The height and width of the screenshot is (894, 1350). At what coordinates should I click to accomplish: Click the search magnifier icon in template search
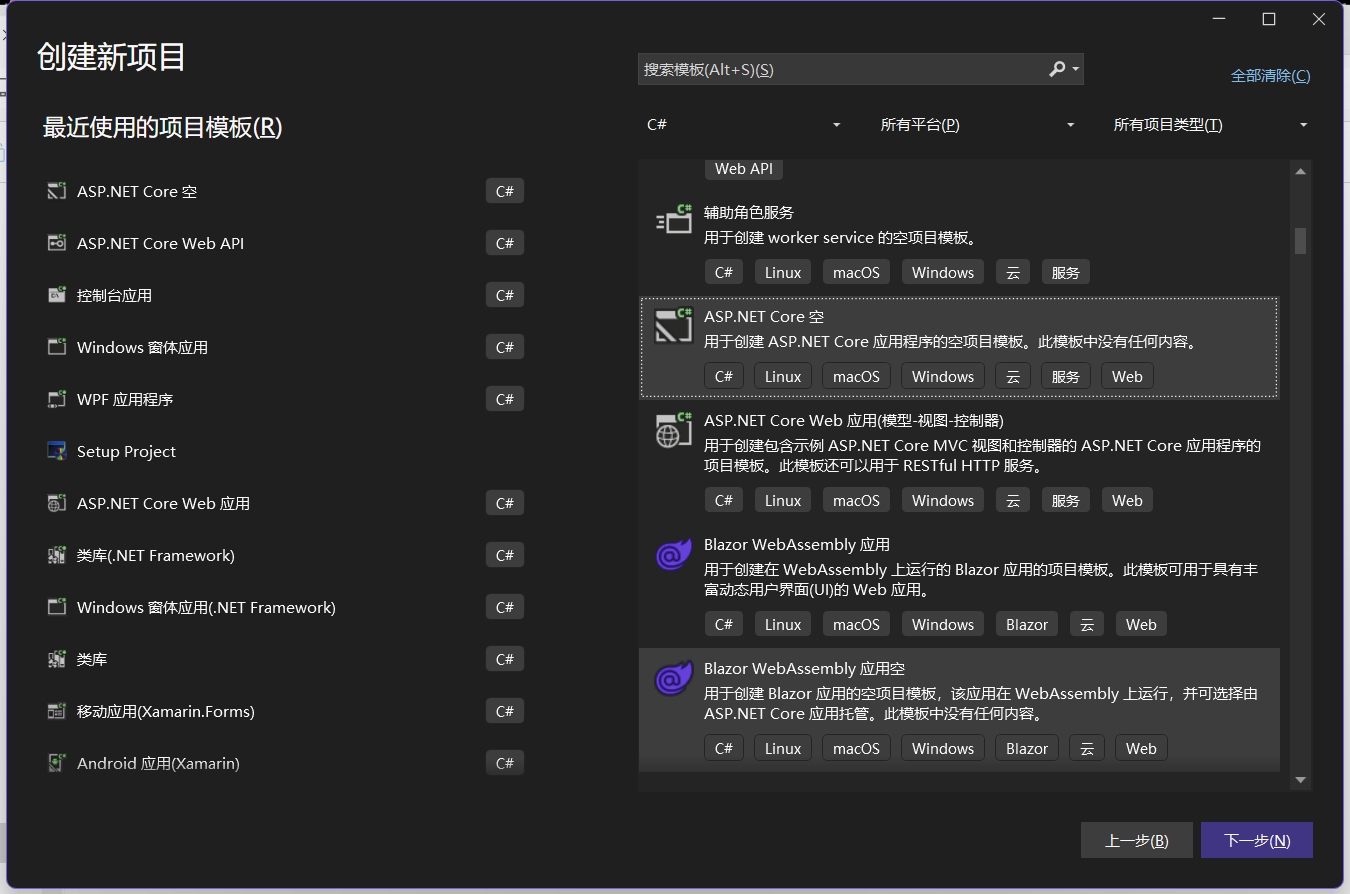[x=1057, y=69]
